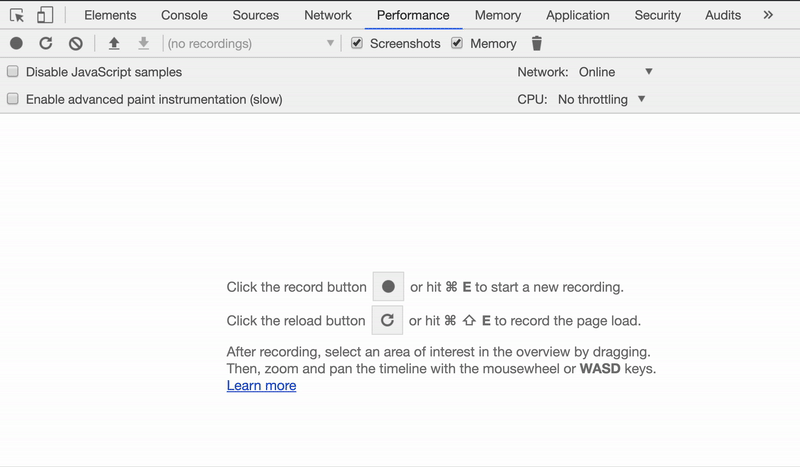
Task: Switch to the Network tab
Action: point(328,15)
